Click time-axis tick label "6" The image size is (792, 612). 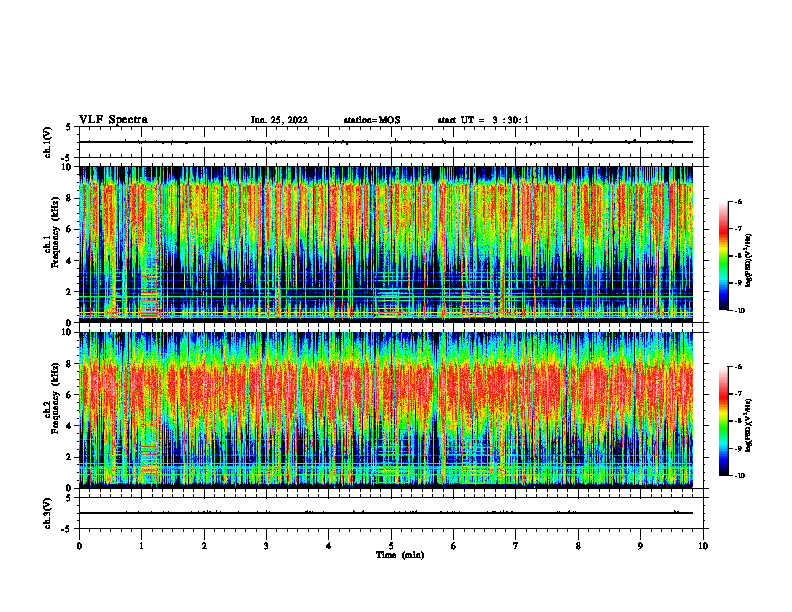[x=454, y=546]
